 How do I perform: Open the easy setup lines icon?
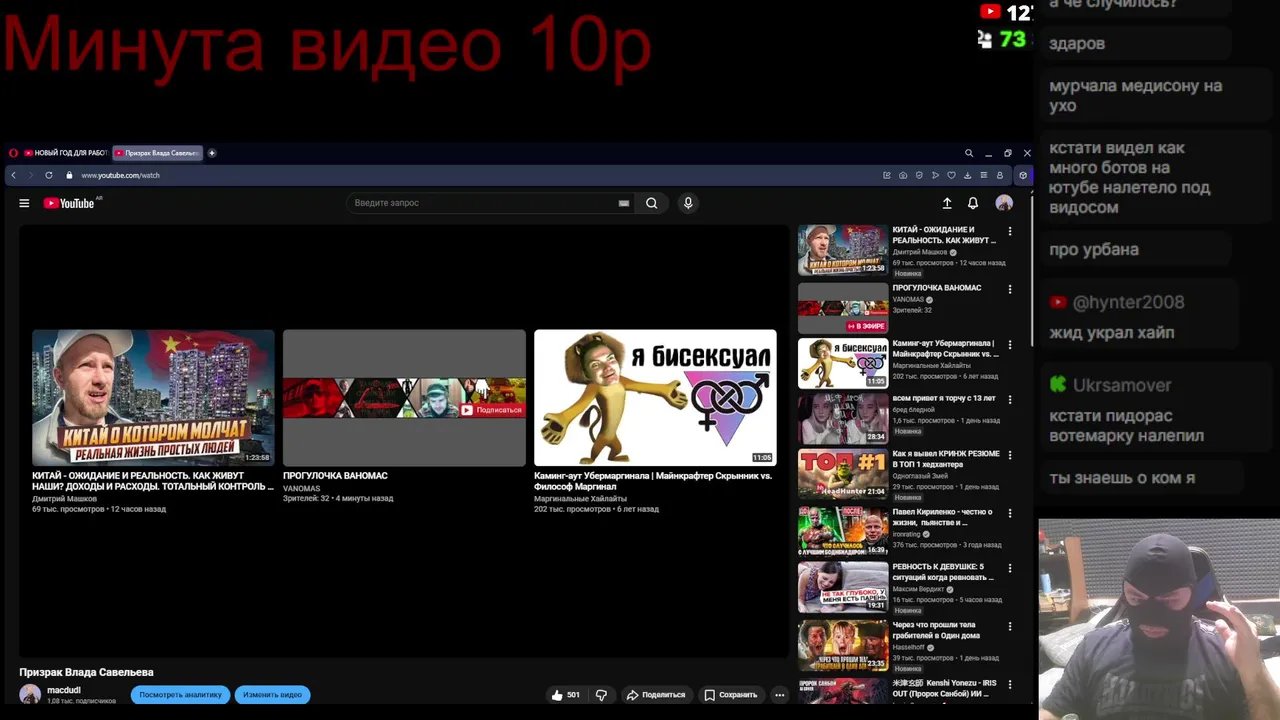click(x=983, y=175)
